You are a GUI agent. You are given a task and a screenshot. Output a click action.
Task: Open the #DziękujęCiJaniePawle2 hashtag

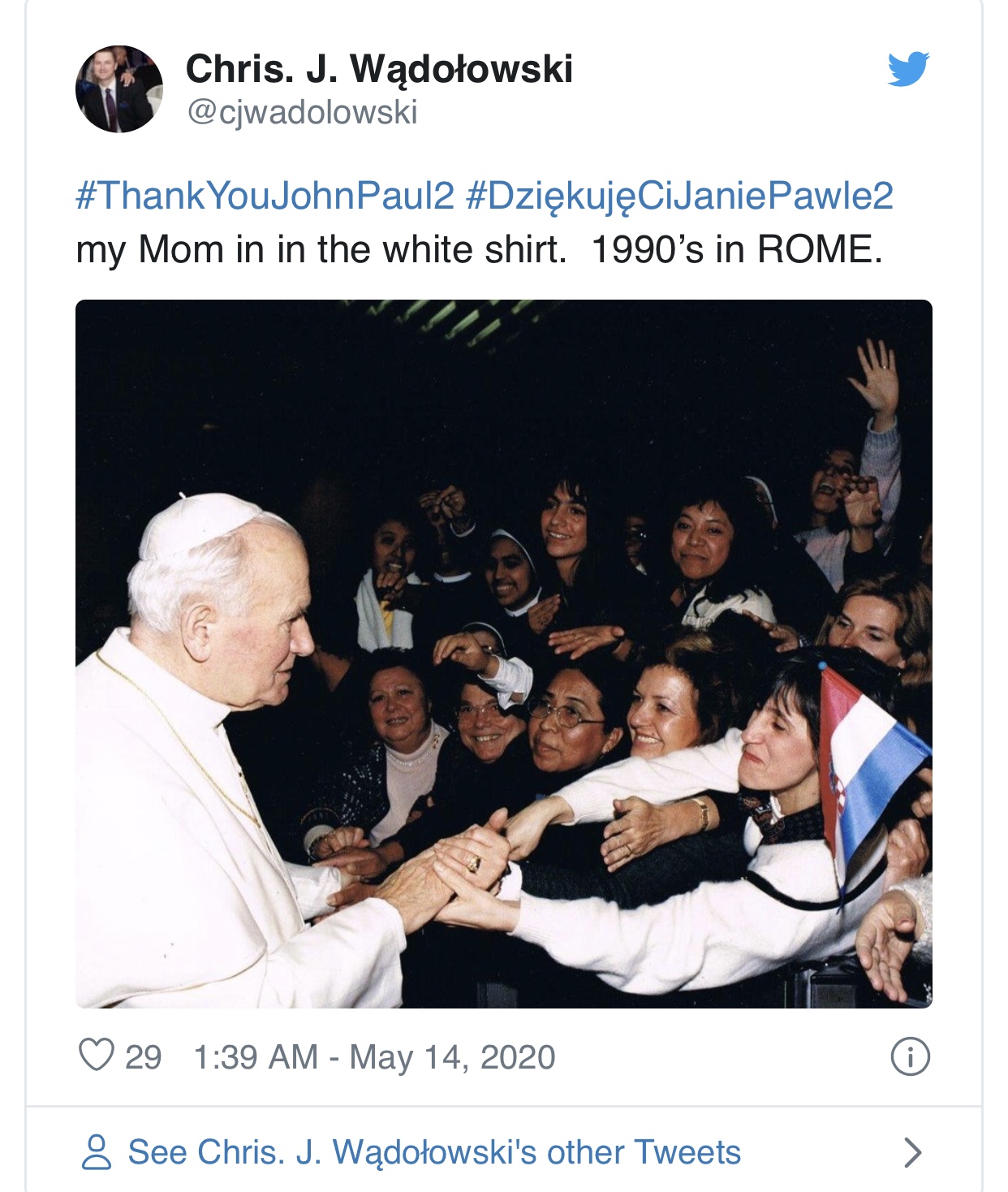tap(679, 196)
